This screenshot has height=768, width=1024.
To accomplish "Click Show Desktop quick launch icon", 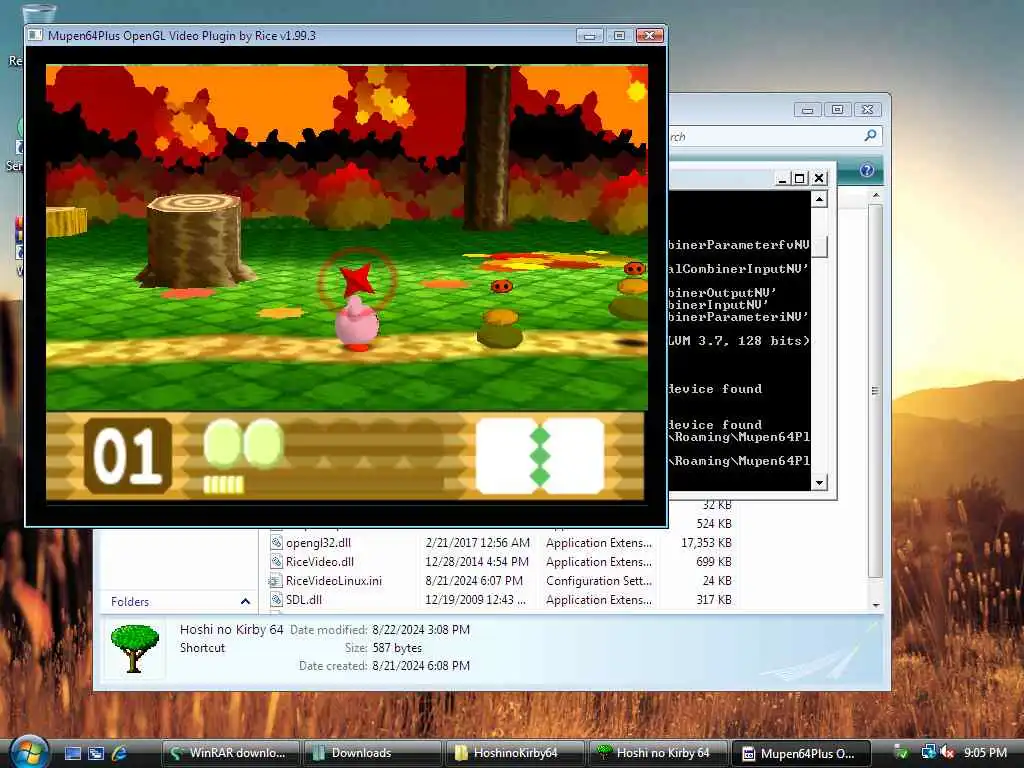I will 72,753.
